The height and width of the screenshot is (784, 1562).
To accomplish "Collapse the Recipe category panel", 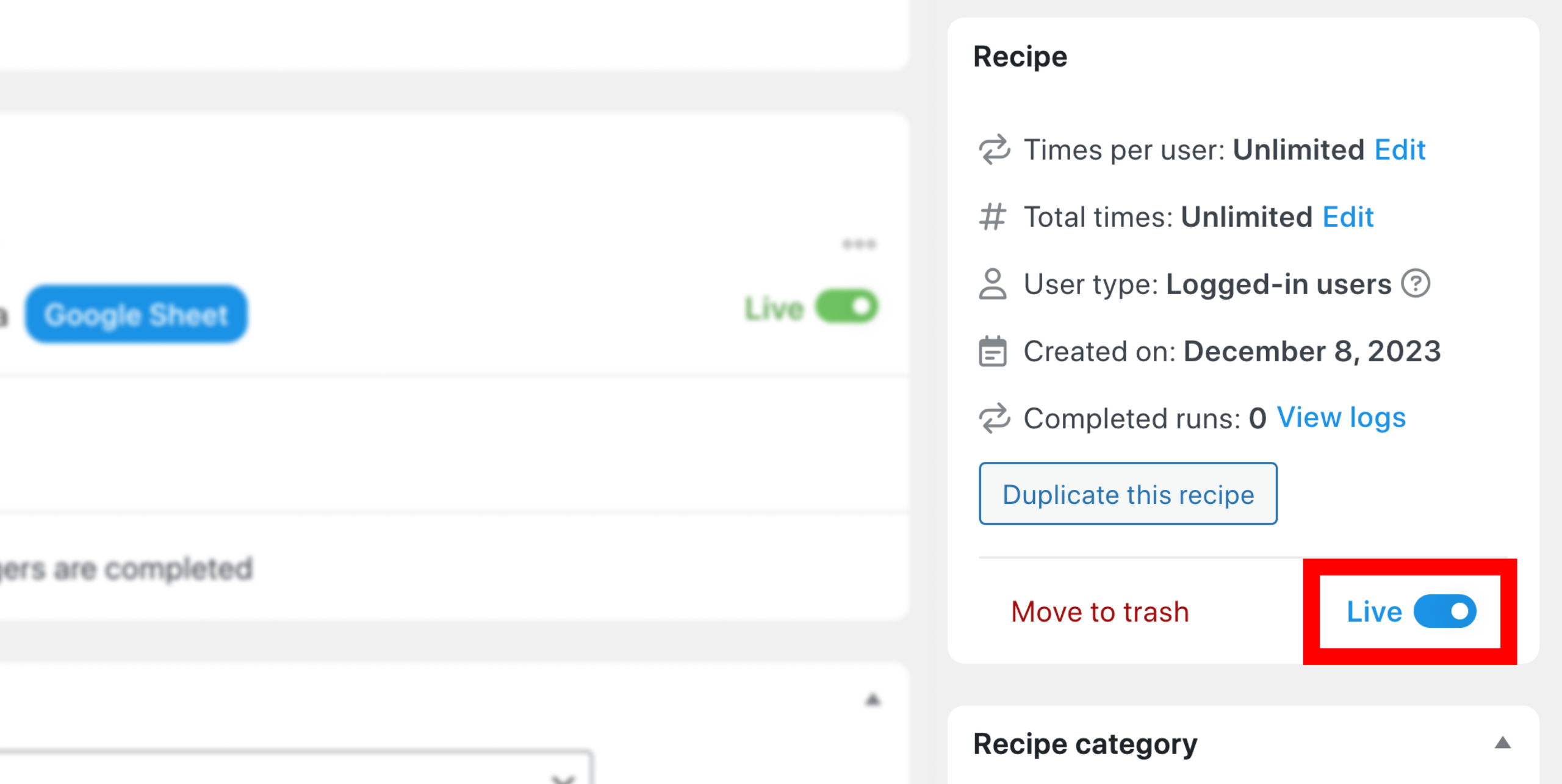I will coord(1503,743).
